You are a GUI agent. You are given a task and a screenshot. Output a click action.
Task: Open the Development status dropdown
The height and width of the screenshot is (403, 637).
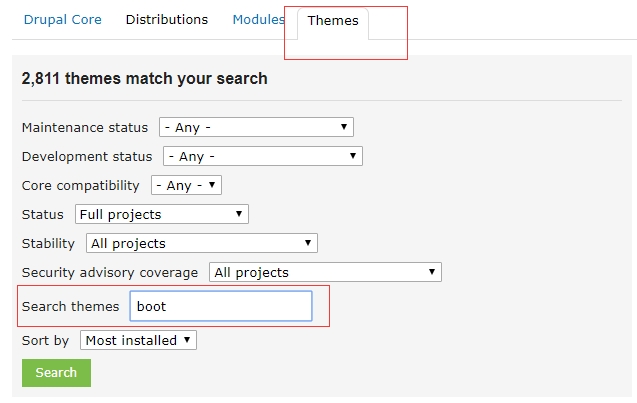262,157
